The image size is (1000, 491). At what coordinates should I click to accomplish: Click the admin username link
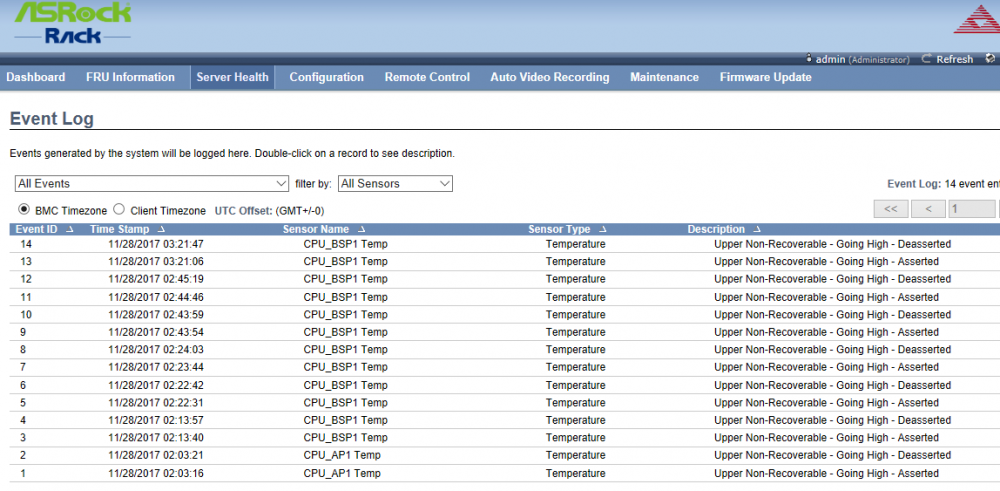click(830, 59)
